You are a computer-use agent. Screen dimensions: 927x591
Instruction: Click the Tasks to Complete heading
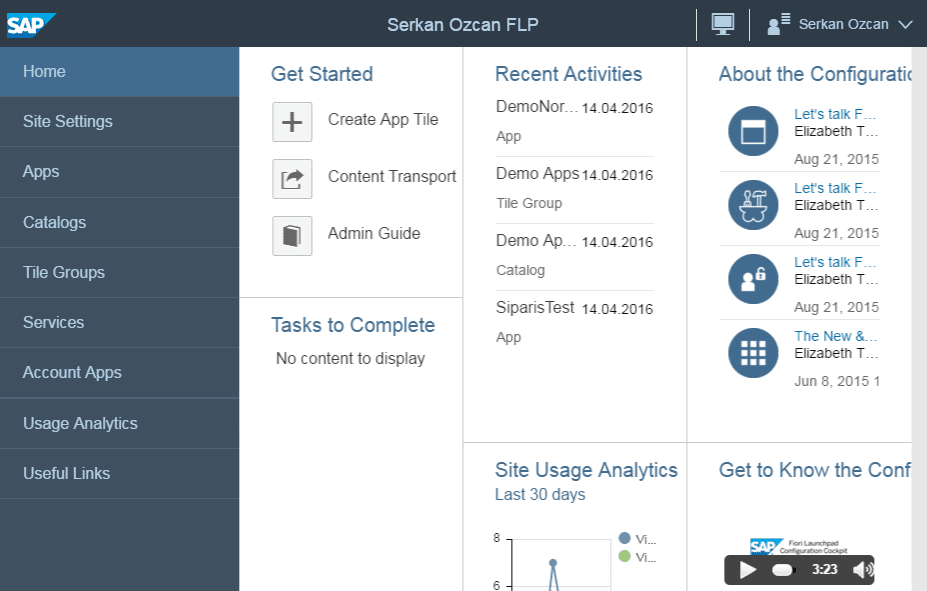[353, 326]
